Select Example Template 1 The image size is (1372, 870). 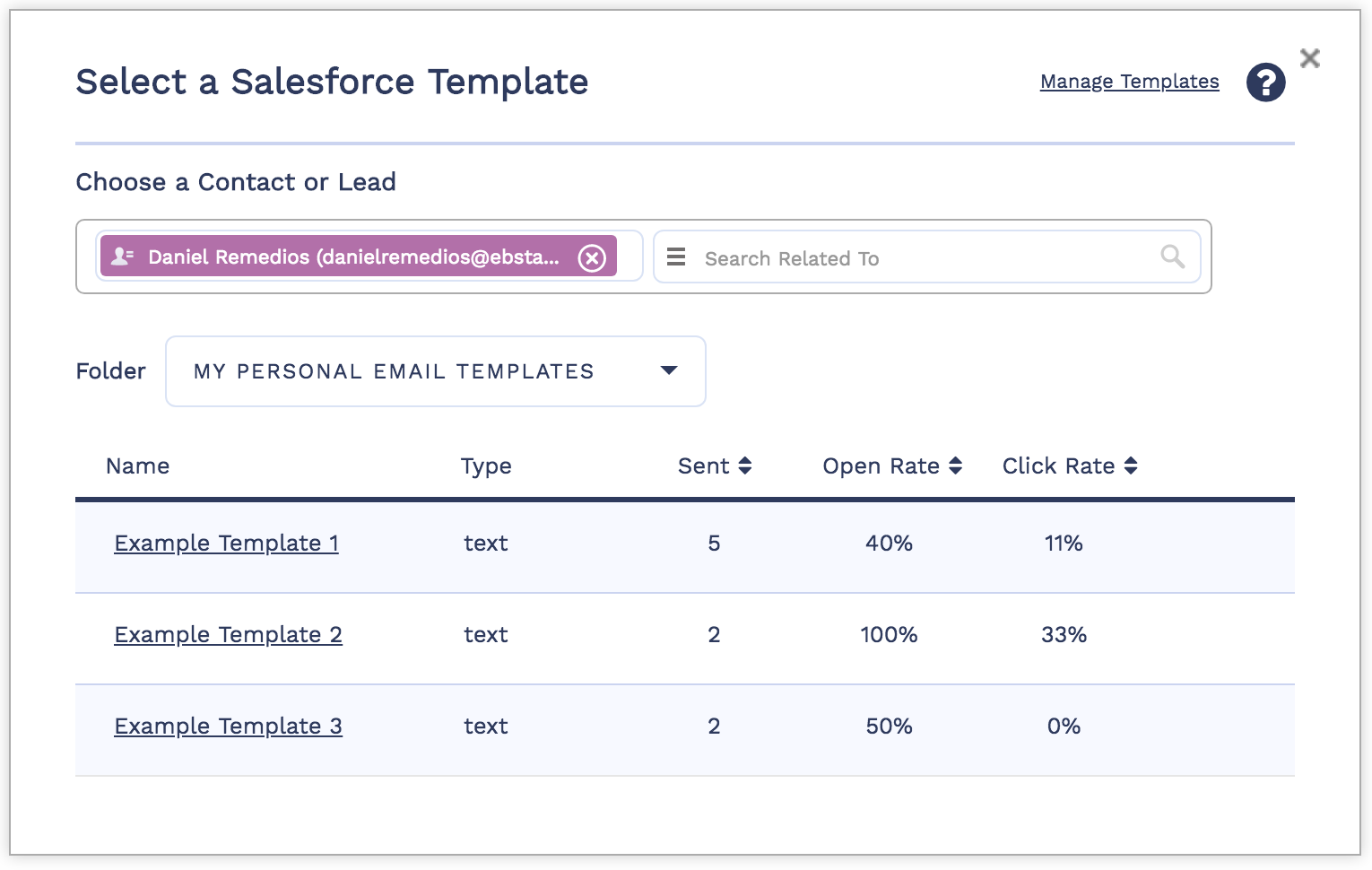click(x=226, y=544)
